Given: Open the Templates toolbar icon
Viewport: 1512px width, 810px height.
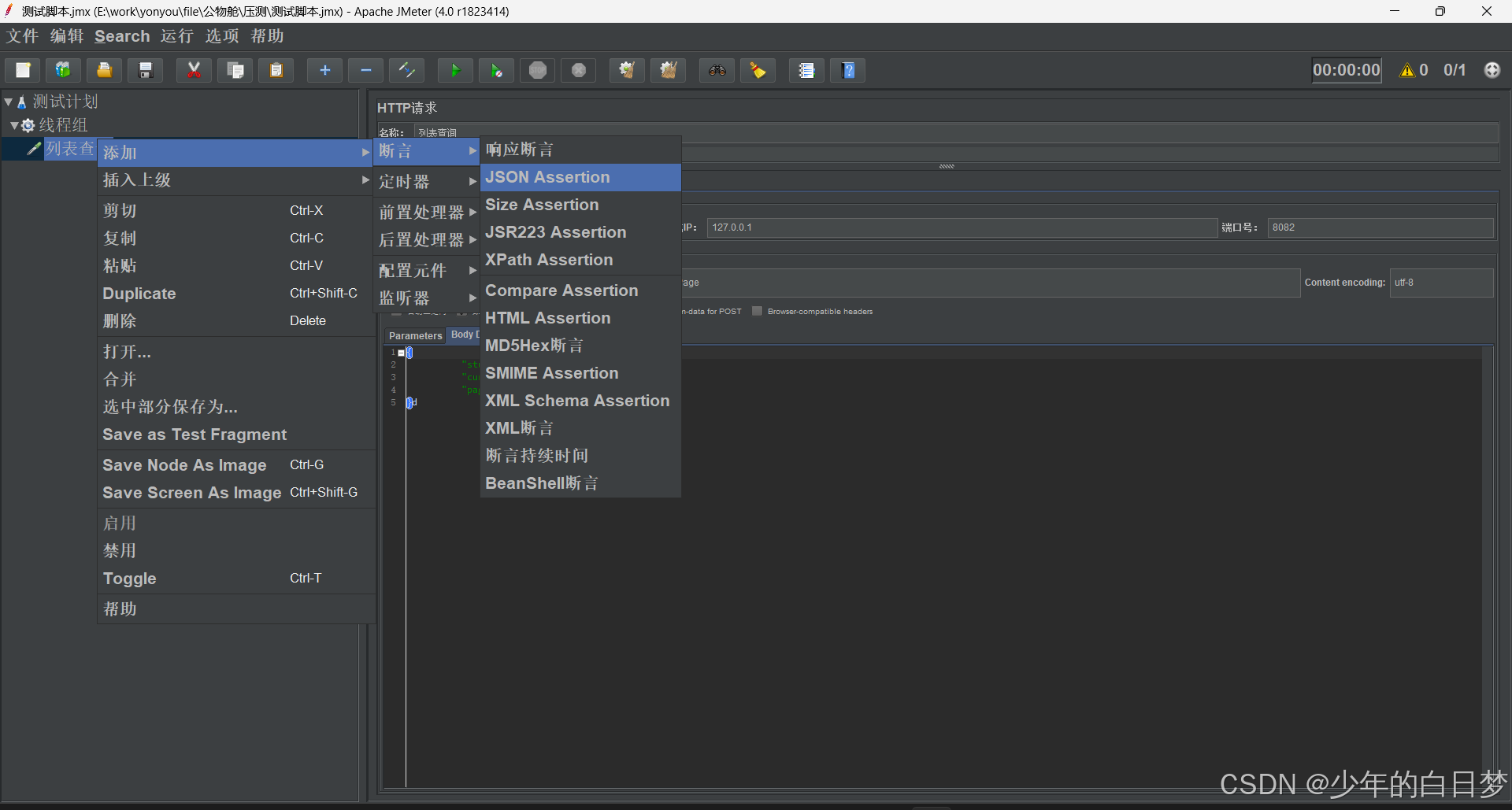Looking at the screenshot, I should tap(63, 70).
